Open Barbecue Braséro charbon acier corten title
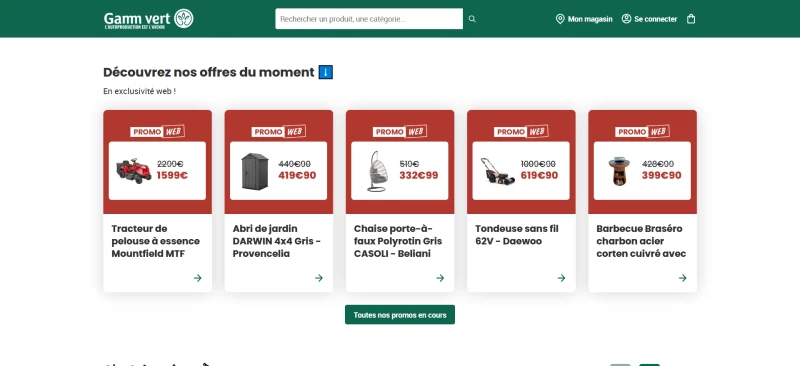 [x=641, y=241]
